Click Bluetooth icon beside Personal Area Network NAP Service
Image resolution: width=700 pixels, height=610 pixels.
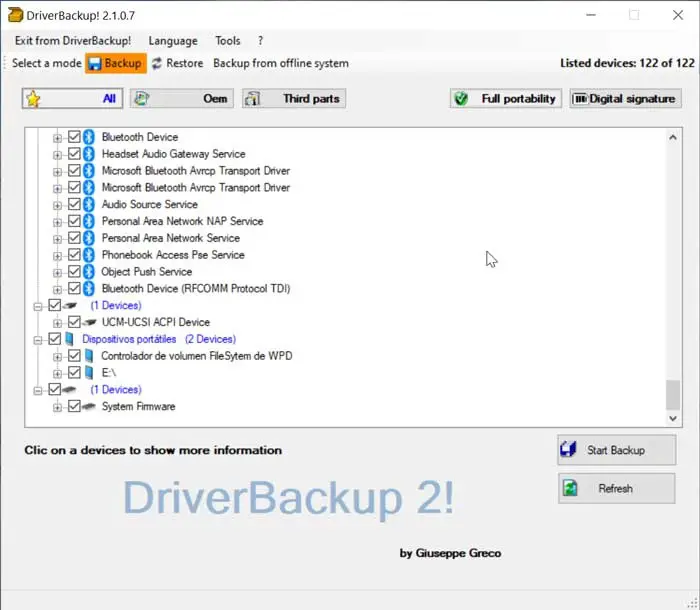coord(89,221)
